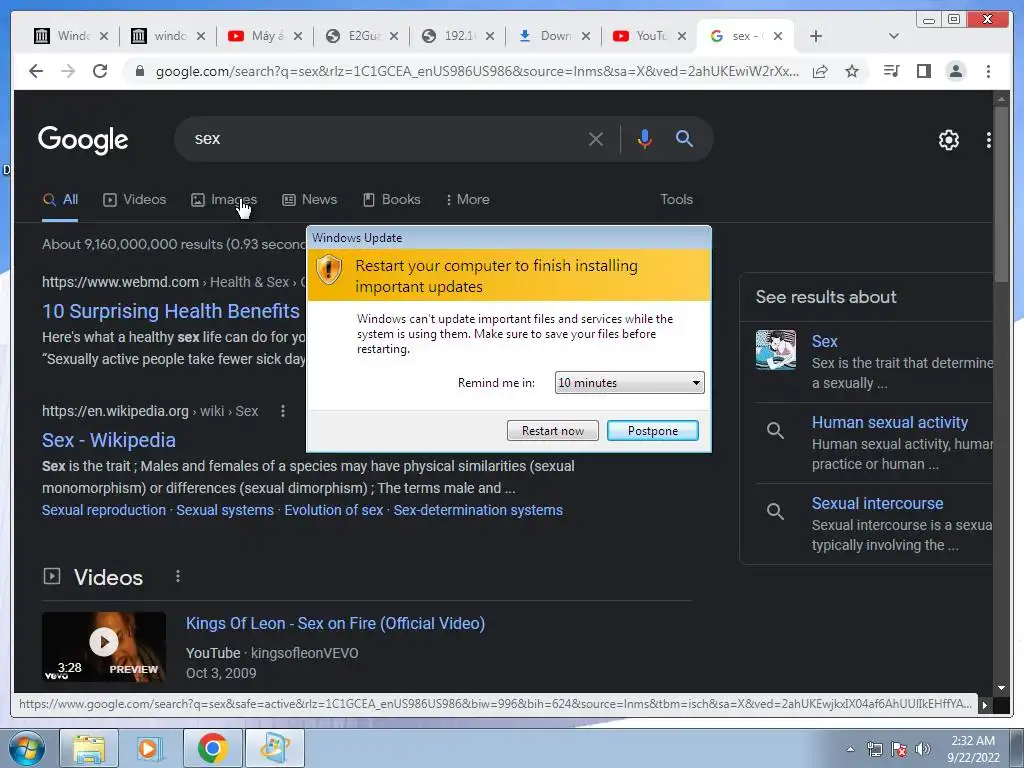Share this page using the share icon

(x=820, y=71)
